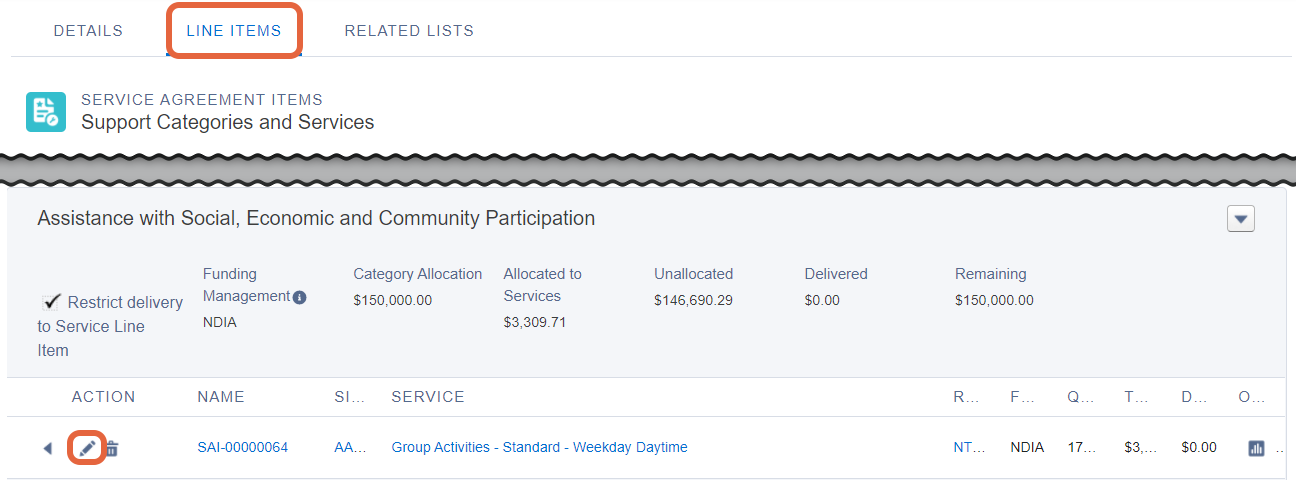
Task: Click the Assistance with Social, Economic section heading
Action: click(x=316, y=218)
